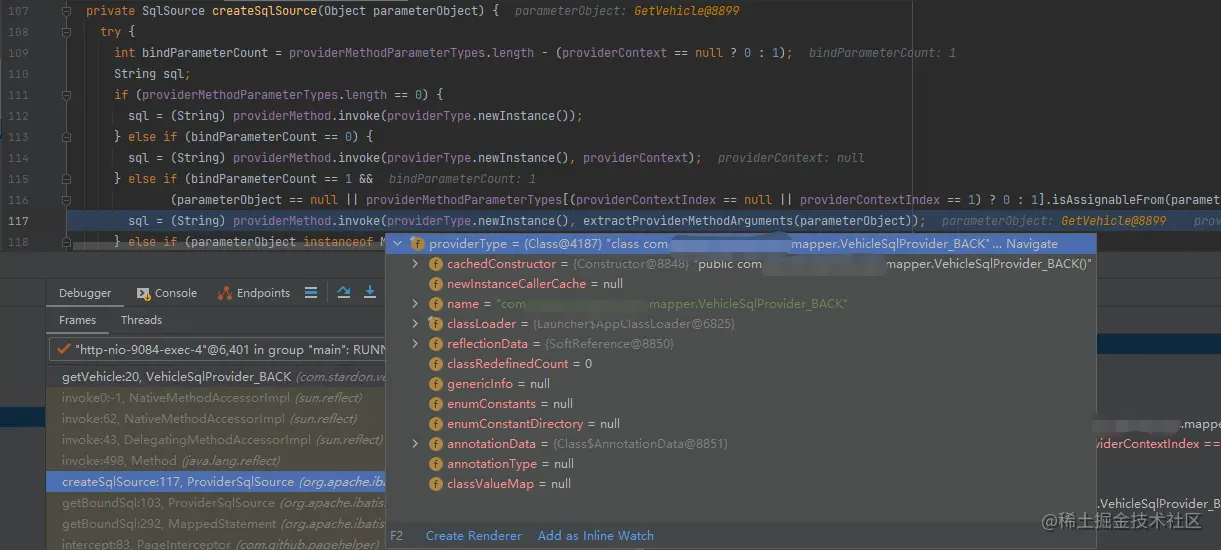Click the Console tab terminal icon
Viewport: 1221px width, 550px height.
click(x=144, y=293)
